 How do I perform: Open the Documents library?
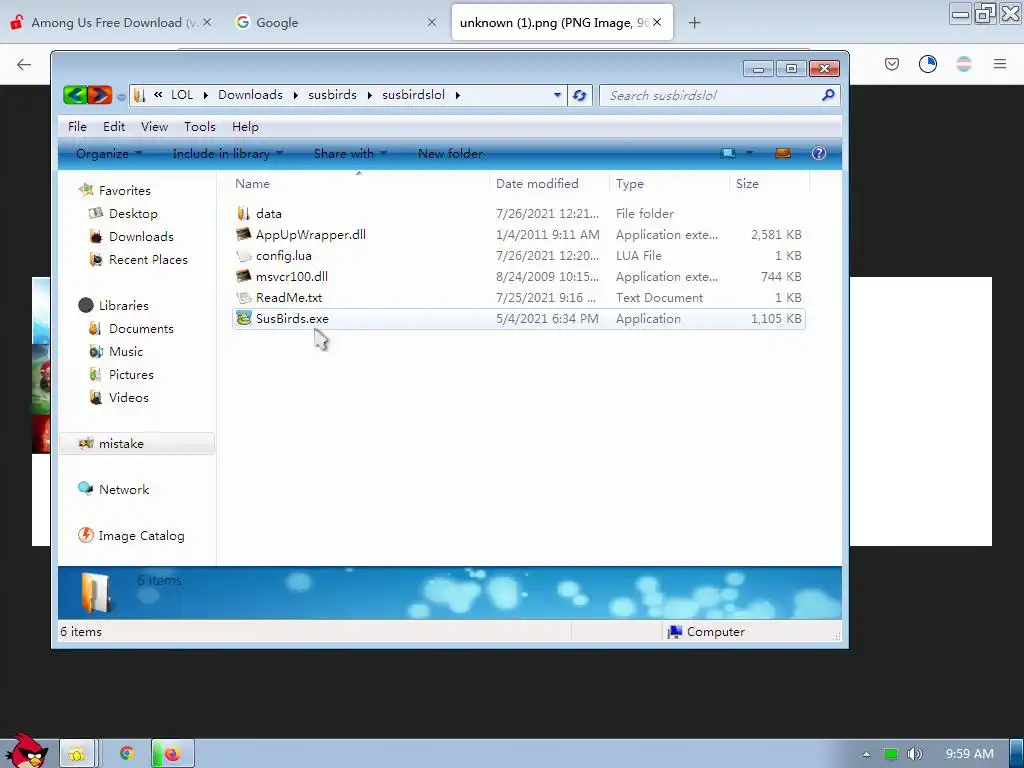(x=141, y=328)
